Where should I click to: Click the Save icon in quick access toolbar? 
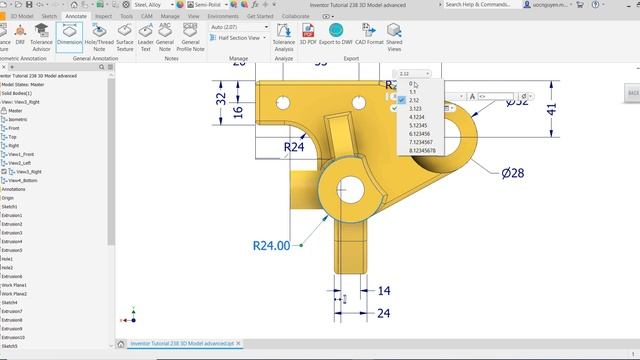click(29, 4)
